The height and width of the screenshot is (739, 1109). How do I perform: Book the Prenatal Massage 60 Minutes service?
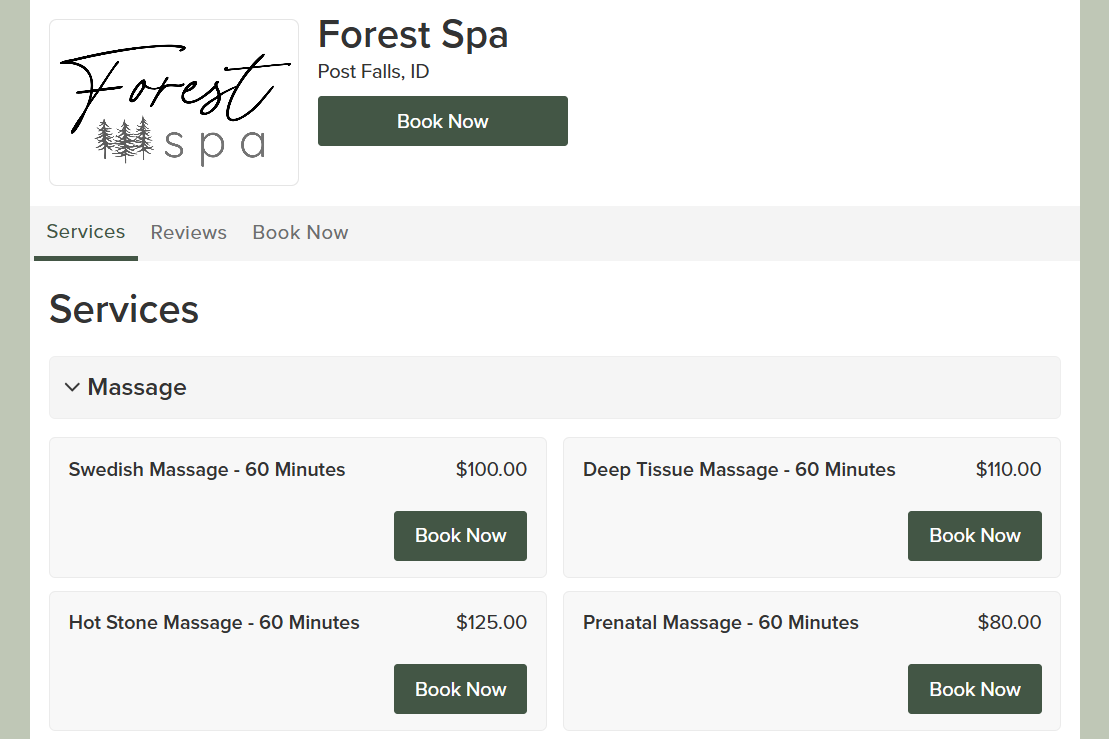[x=975, y=689]
